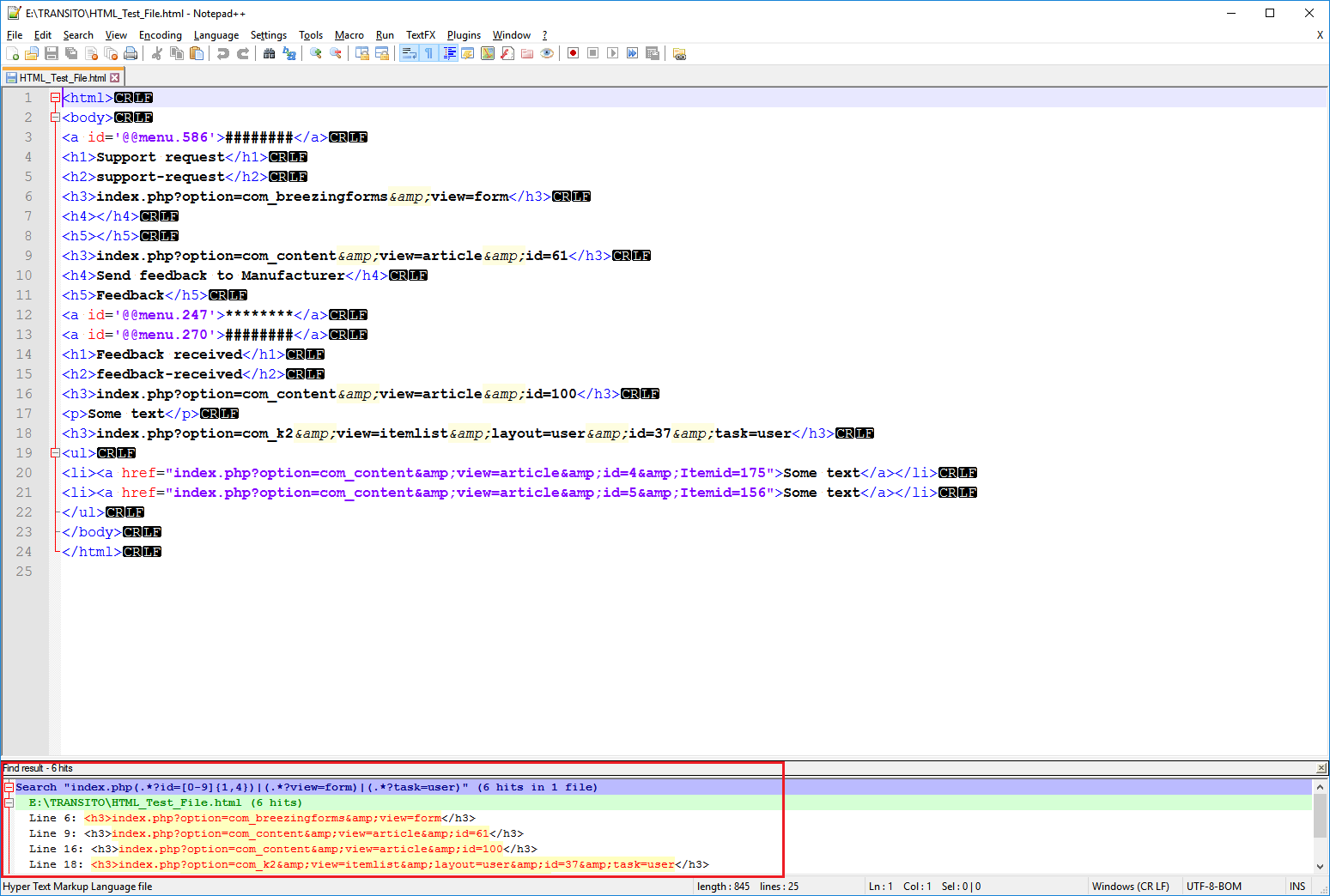Click the Print toolbar icon

pyautogui.click(x=131, y=53)
